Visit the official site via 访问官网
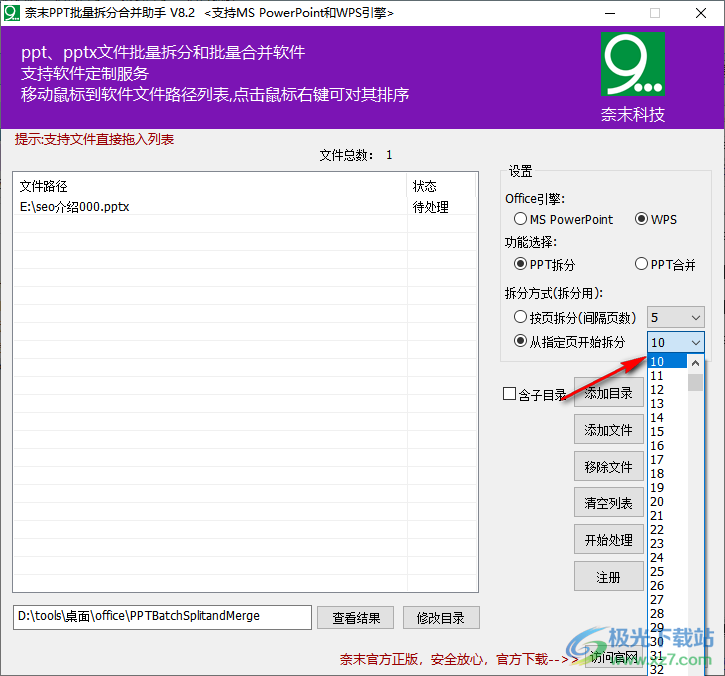 [x=613, y=657]
